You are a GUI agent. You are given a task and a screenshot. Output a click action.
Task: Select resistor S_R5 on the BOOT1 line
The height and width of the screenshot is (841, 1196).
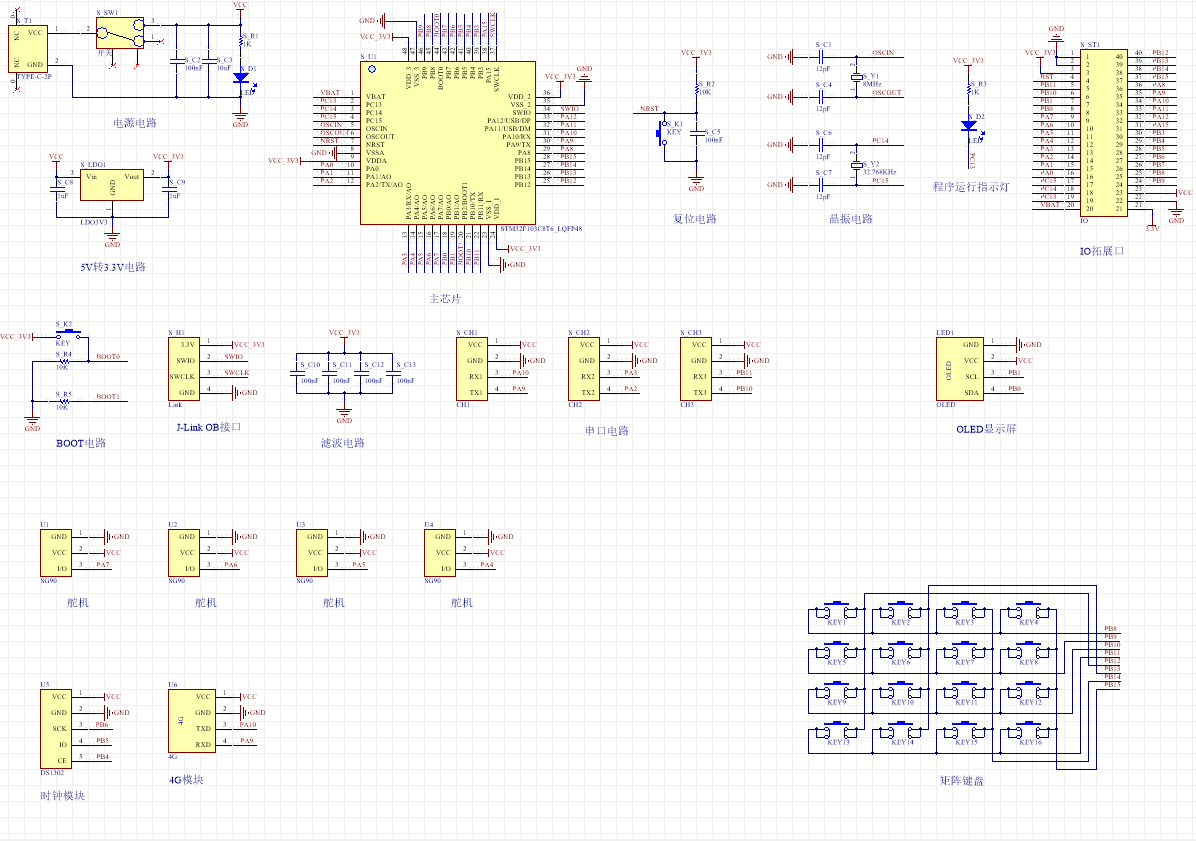(x=63, y=401)
